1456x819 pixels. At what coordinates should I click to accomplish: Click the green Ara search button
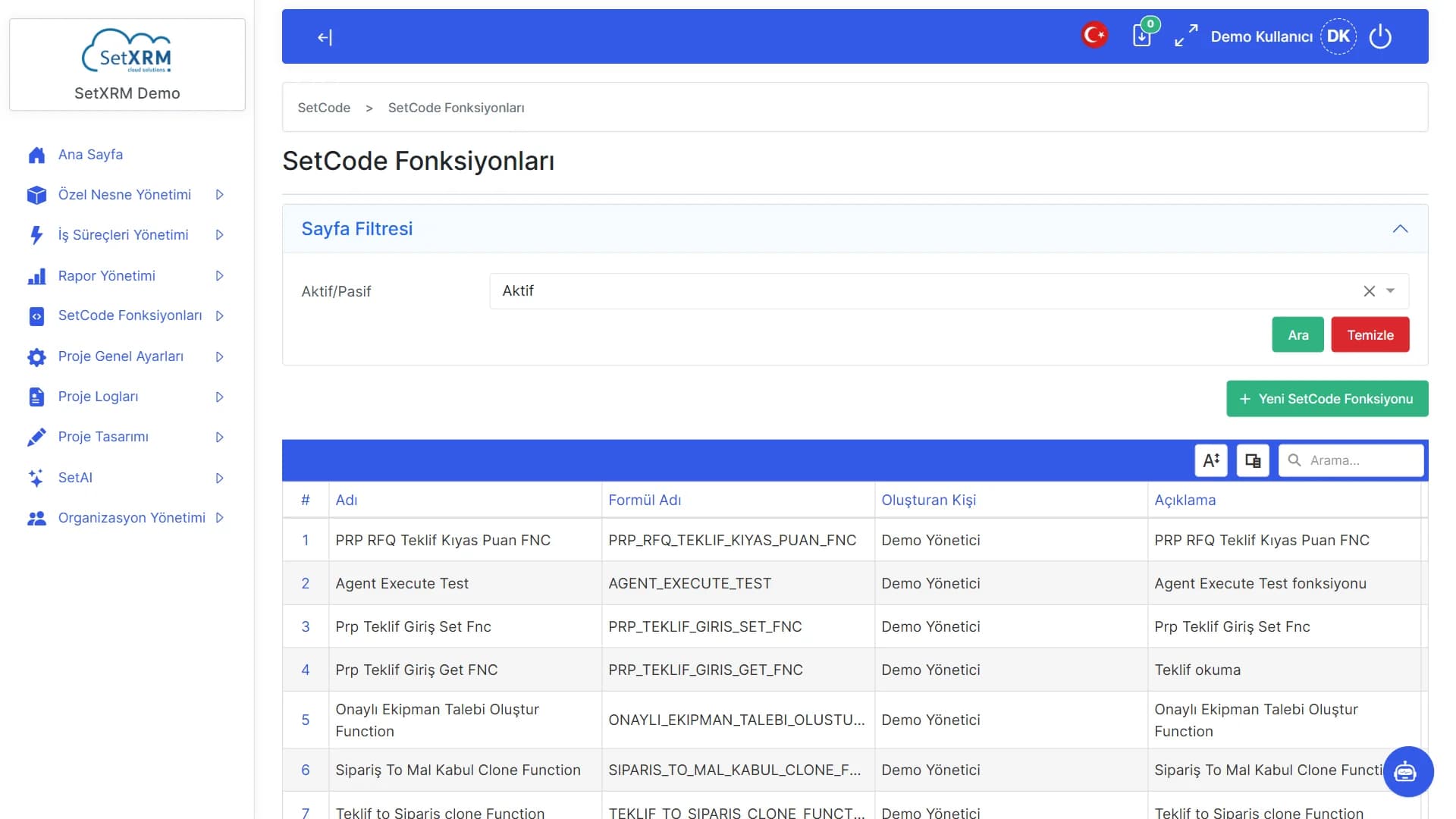[1298, 334]
